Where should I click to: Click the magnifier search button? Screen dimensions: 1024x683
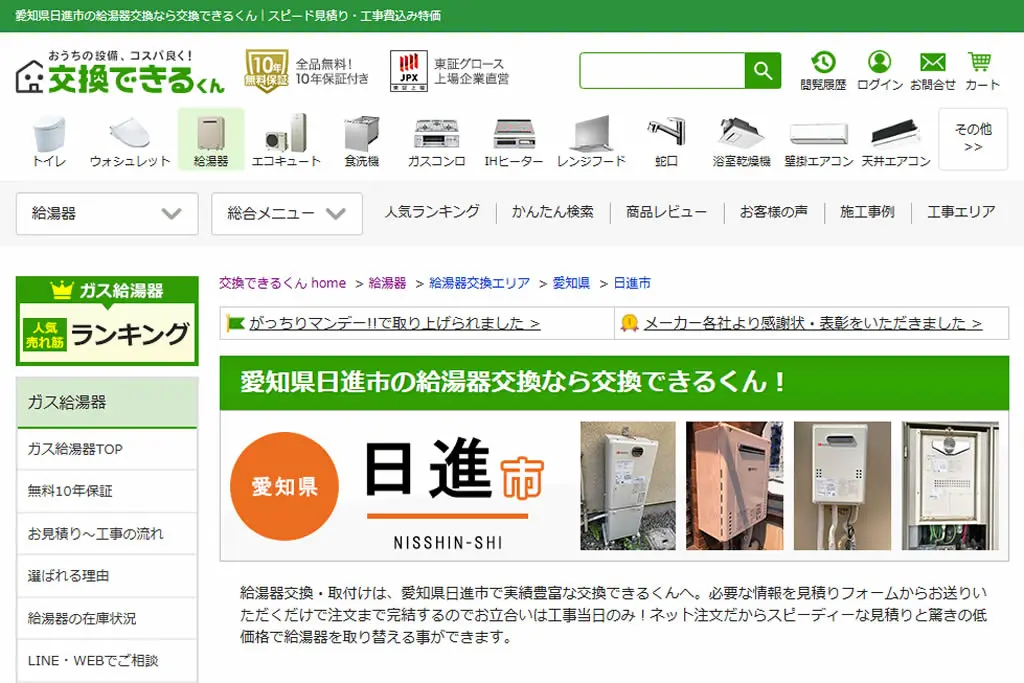pyautogui.click(x=763, y=71)
